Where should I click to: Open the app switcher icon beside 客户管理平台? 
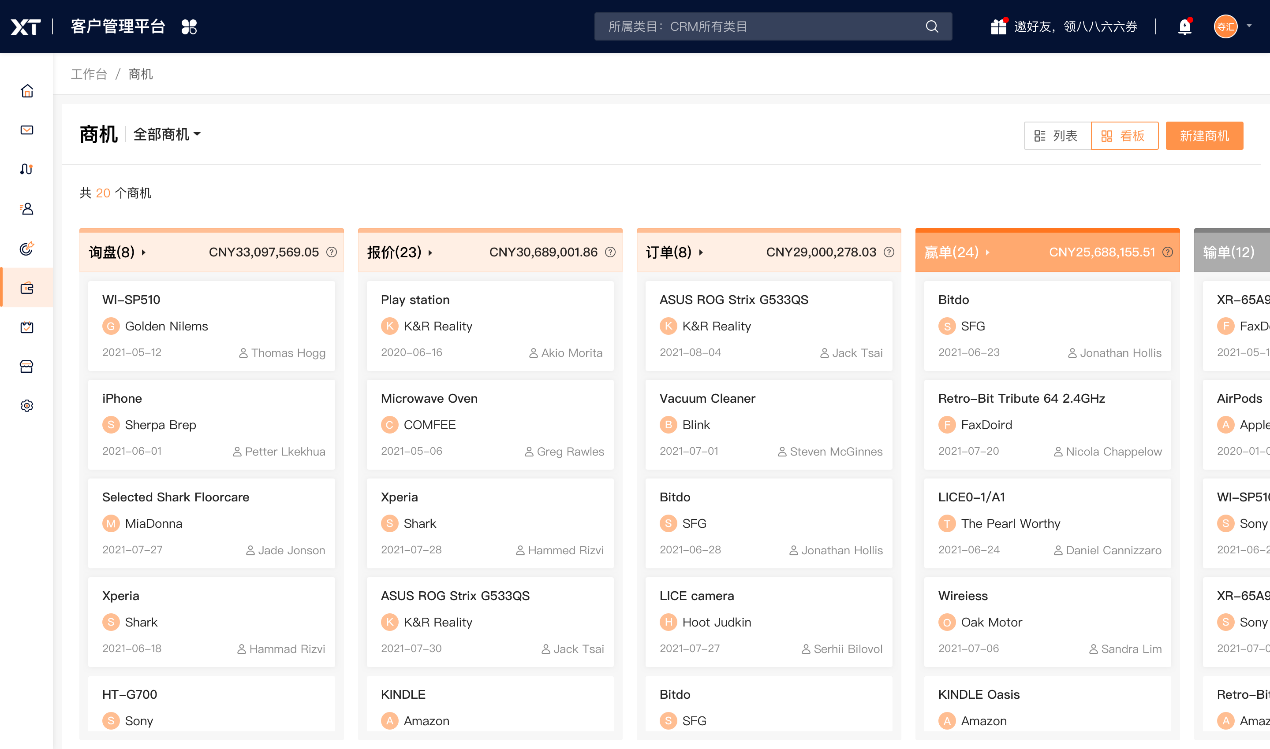pos(189,27)
